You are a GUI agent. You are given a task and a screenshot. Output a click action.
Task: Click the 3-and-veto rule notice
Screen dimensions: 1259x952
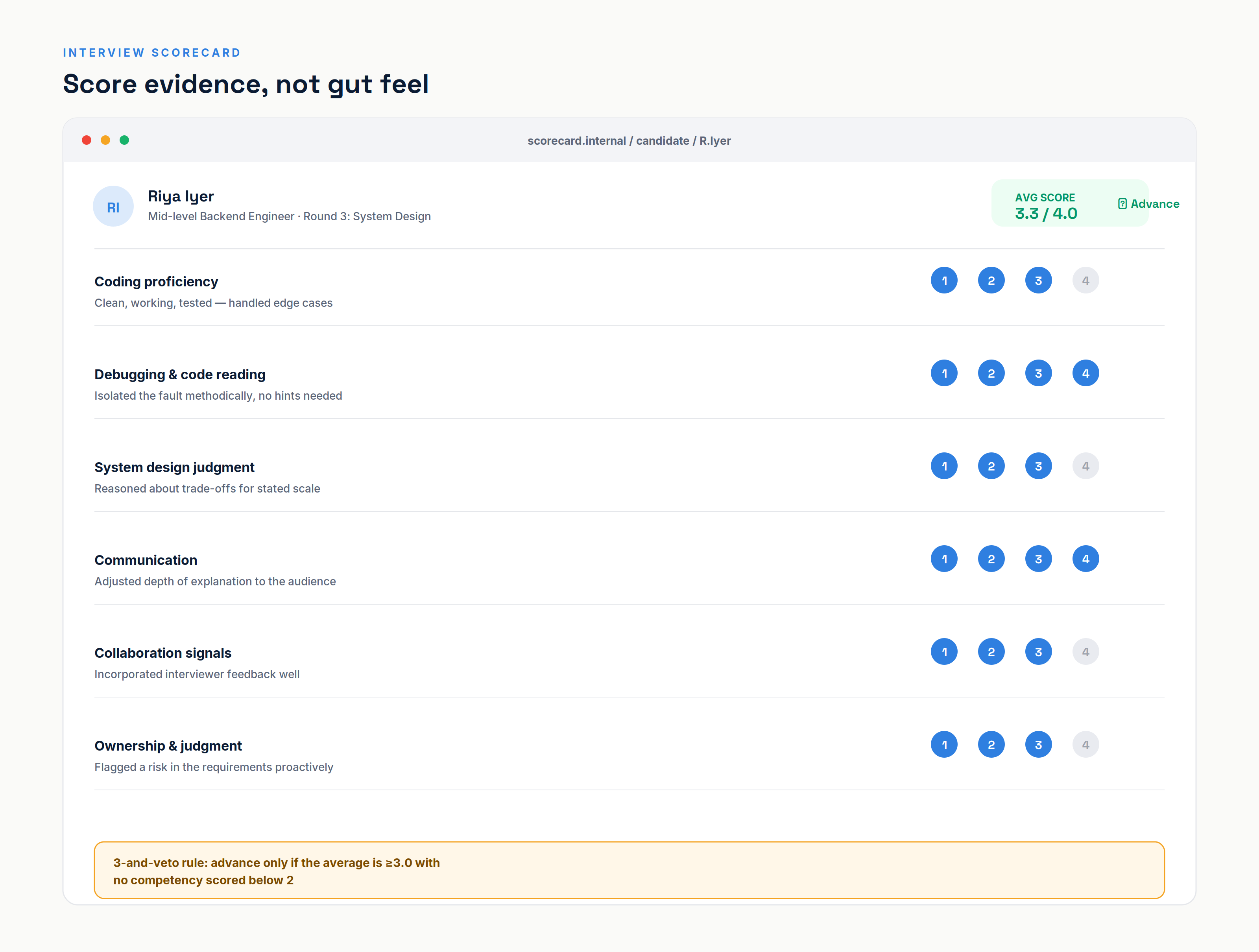(x=629, y=870)
